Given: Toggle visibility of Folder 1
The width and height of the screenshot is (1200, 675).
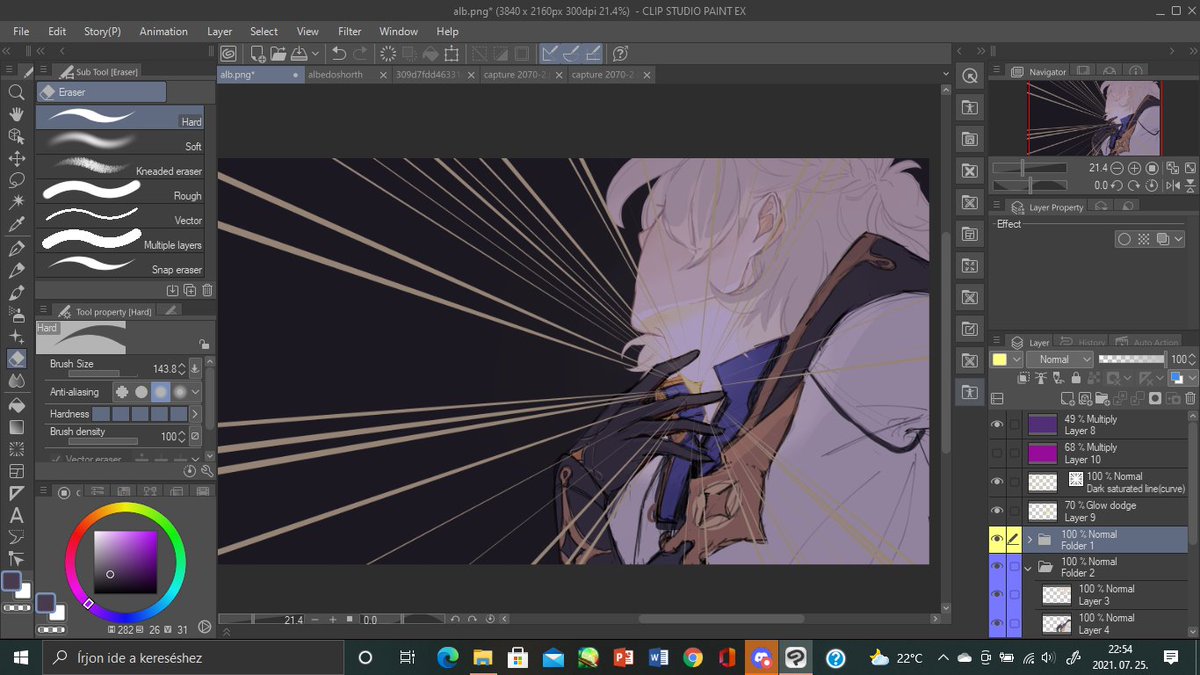Looking at the screenshot, I should click(996, 540).
